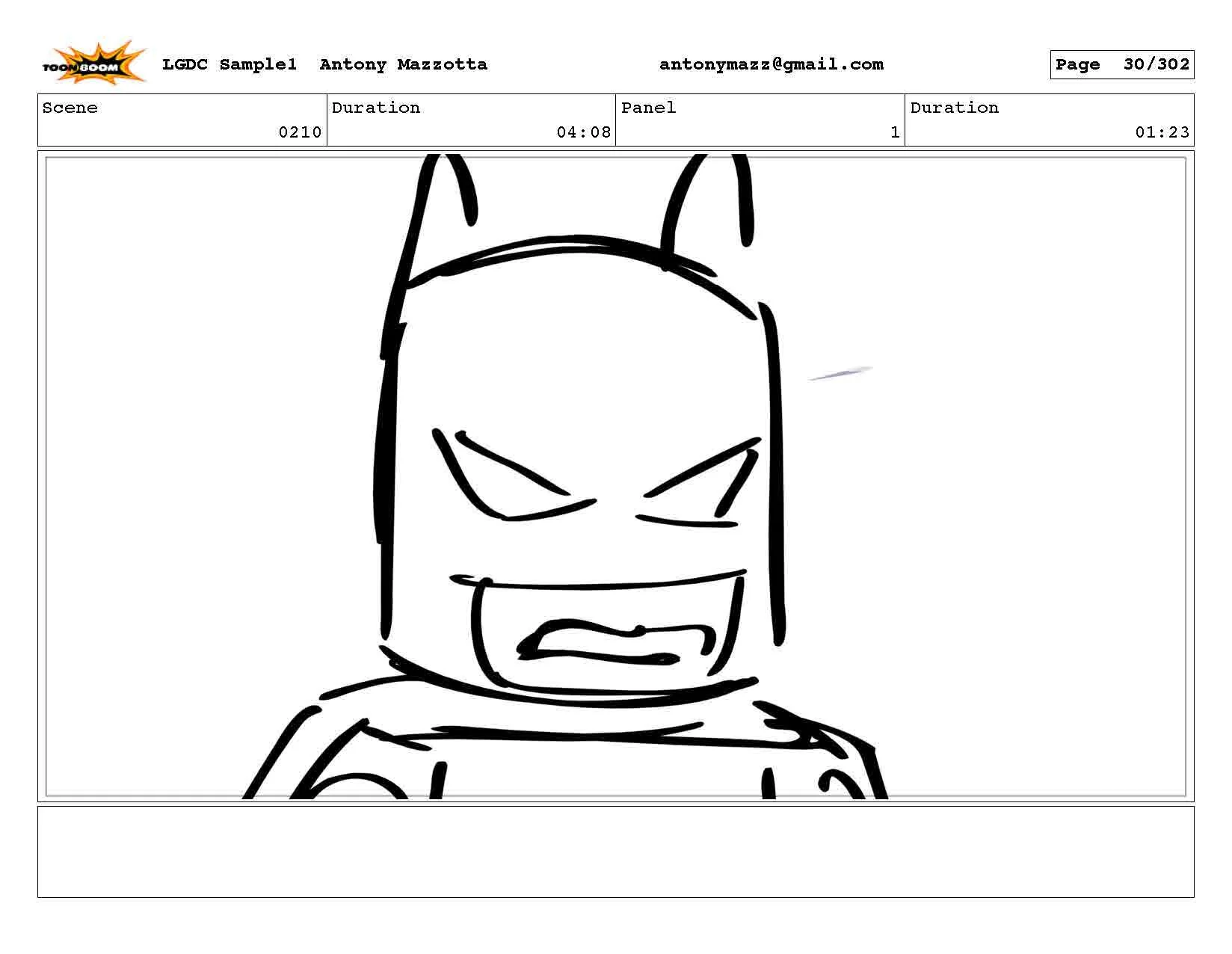
Task: Click the Batman storyboard panel drawing
Action: tap(616, 477)
